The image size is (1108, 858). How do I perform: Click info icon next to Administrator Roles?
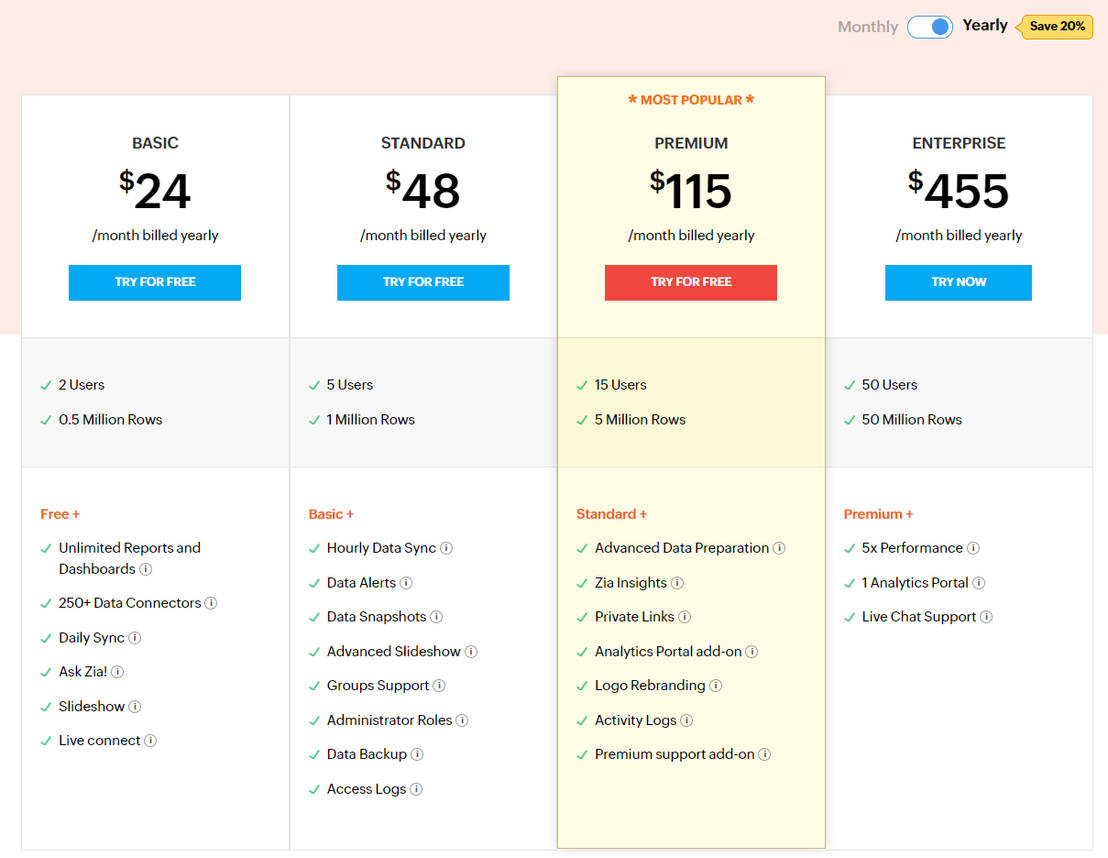pos(462,720)
